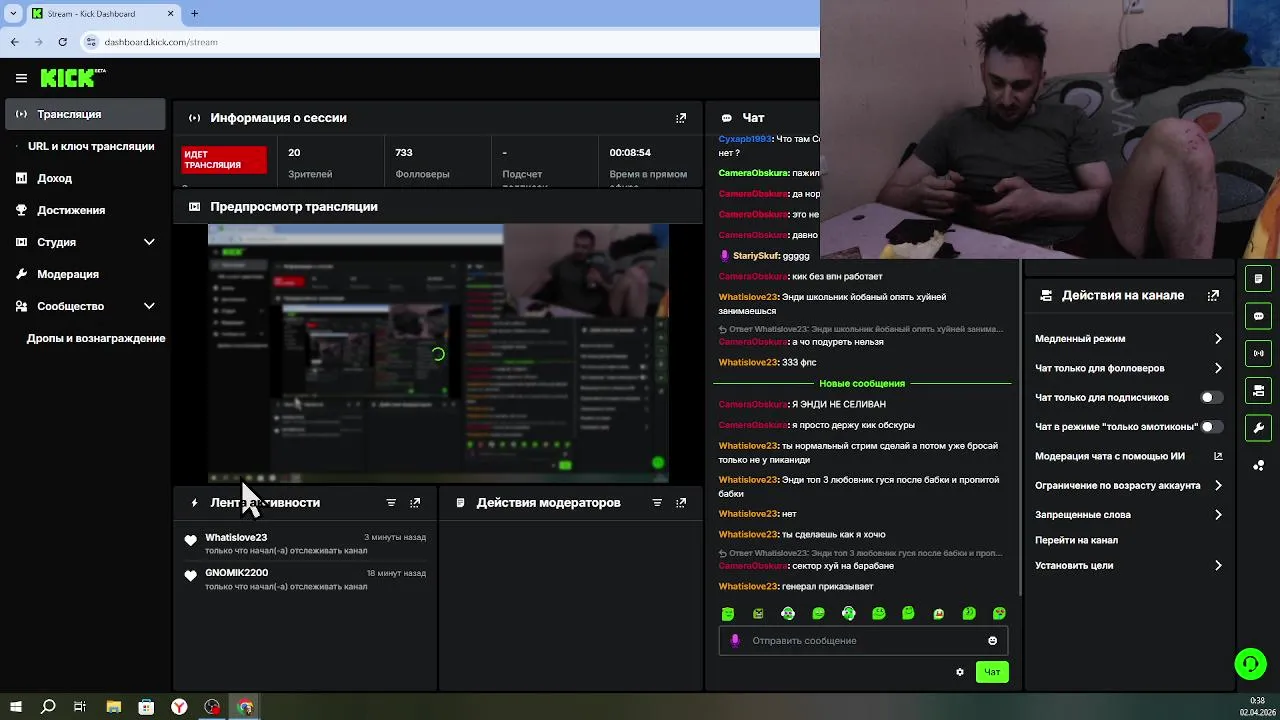Screen dimensions: 1280x720
Task: Open Yandex Browser from the taskbar
Action: tap(179, 707)
